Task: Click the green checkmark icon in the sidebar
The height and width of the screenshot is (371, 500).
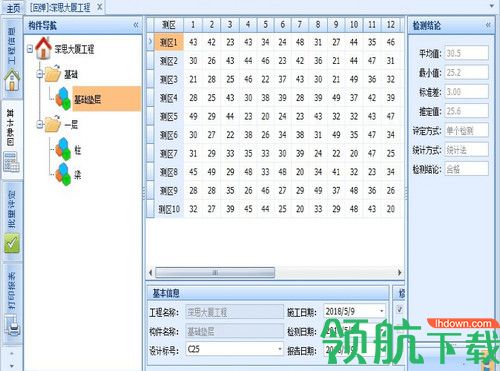Action: point(12,243)
